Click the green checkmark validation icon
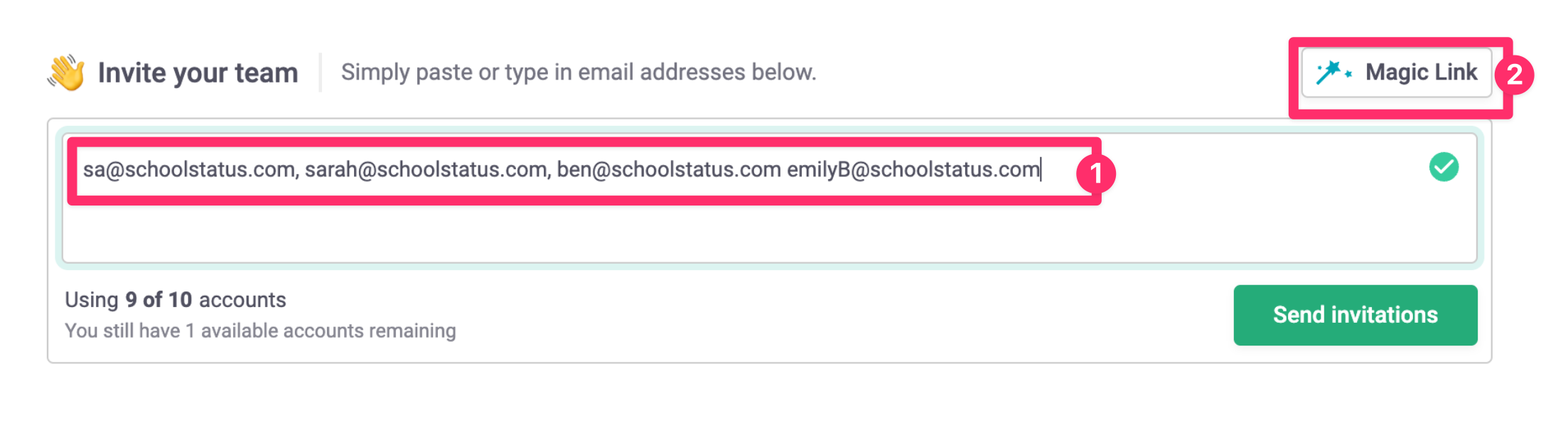This screenshot has height=428, width=1568. click(x=1444, y=167)
